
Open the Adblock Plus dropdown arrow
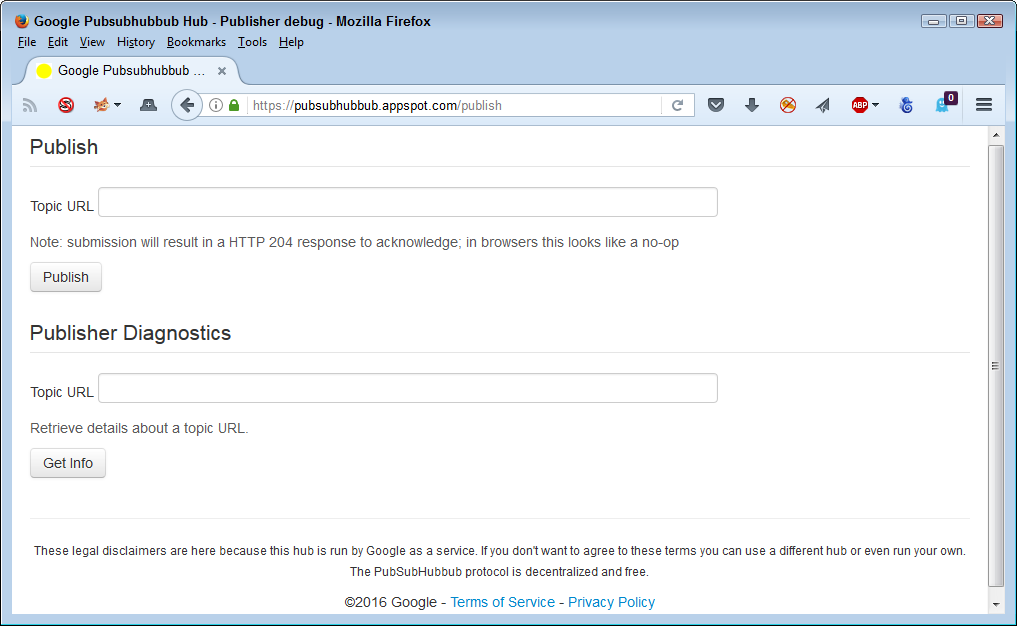click(875, 105)
